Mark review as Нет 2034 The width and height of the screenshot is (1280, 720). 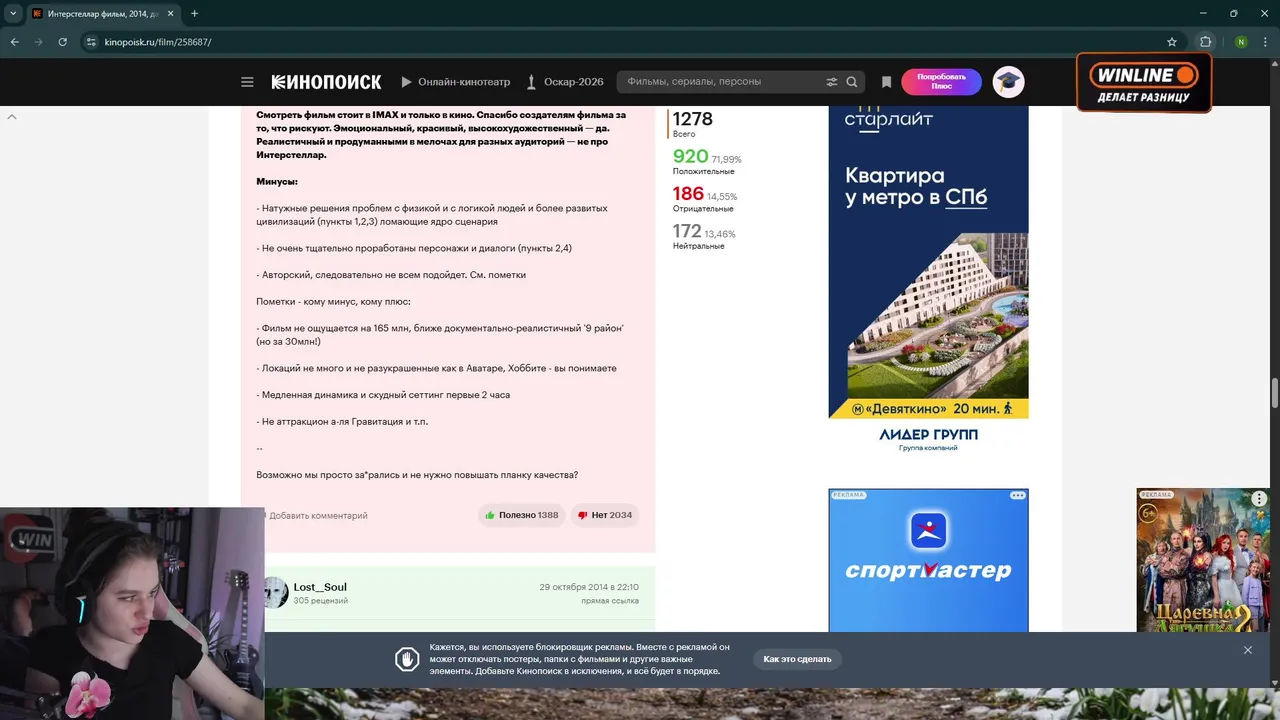point(604,515)
